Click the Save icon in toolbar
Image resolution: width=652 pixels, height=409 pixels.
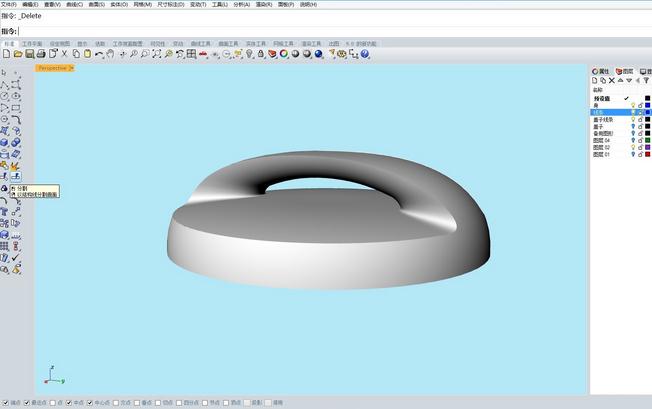point(30,54)
